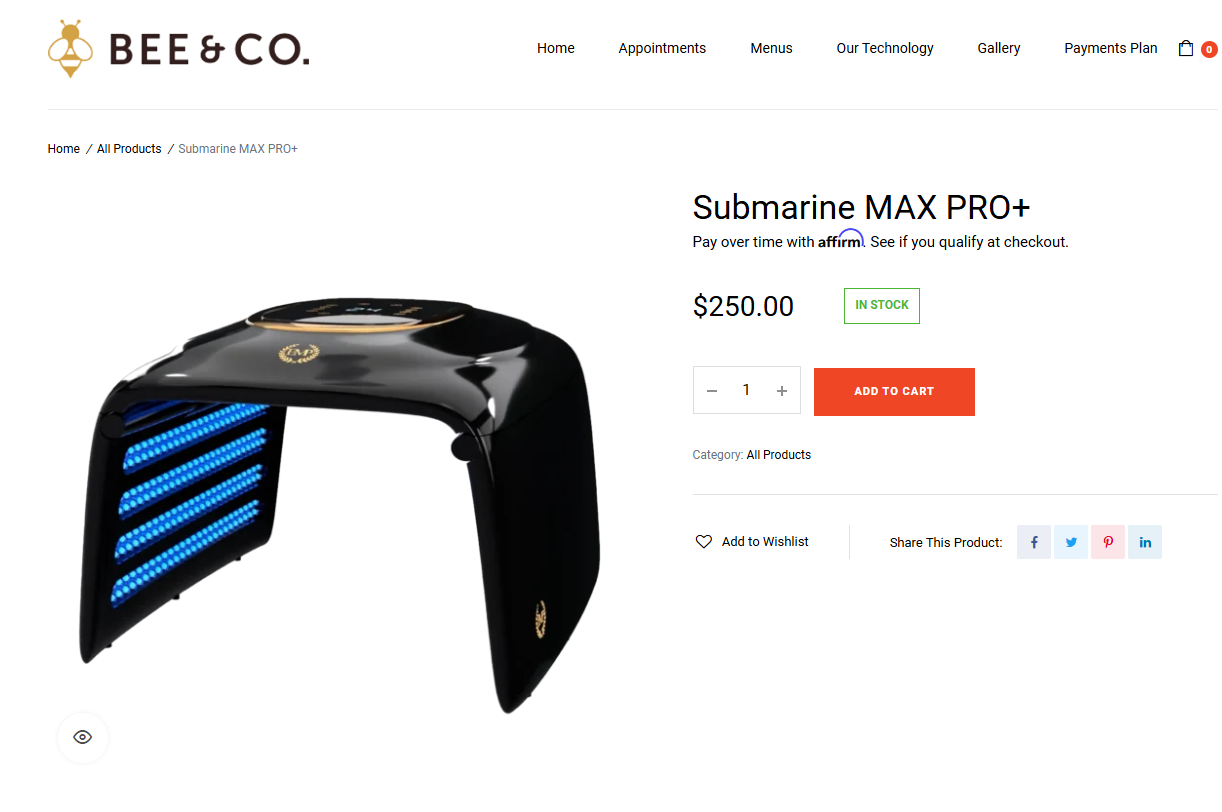Click the Home breadcrumb link
Viewport: 1222px width, 812px height.
pyautogui.click(x=64, y=149)
